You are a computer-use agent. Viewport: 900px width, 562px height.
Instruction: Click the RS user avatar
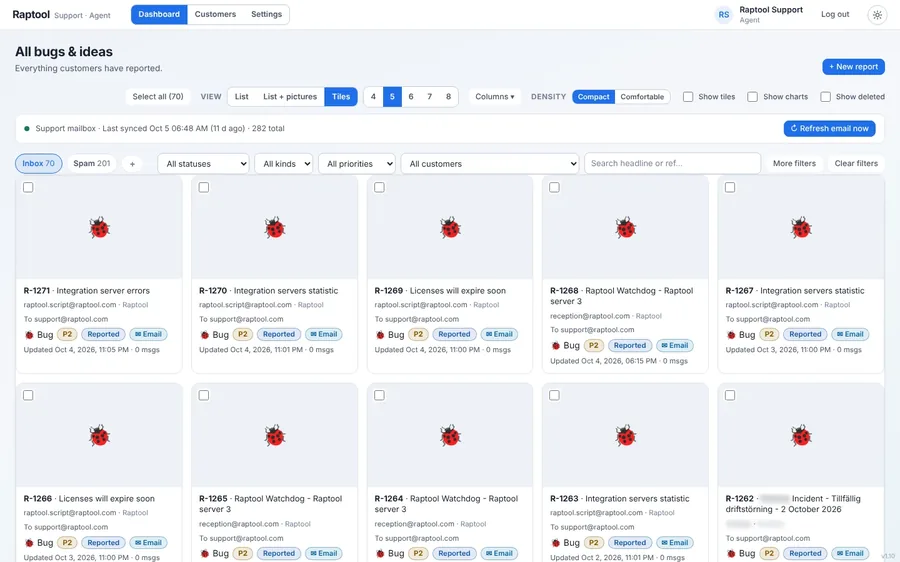tap(724, 15)
